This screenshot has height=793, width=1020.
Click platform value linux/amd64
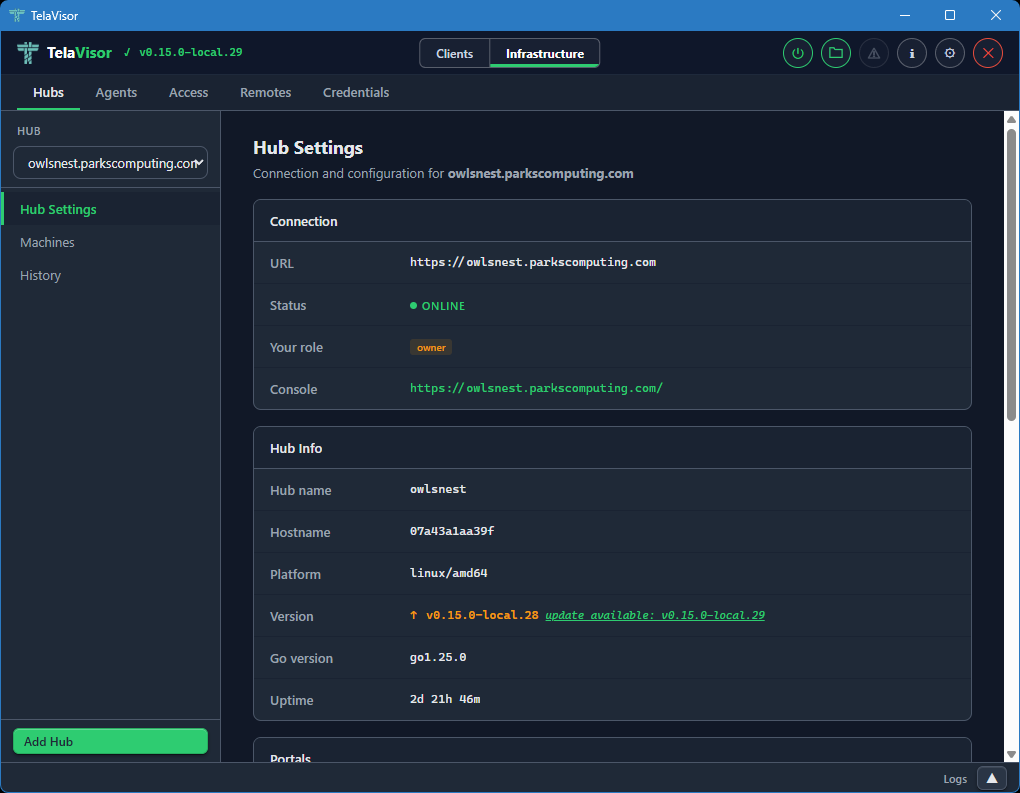click(x=448, y=573)
